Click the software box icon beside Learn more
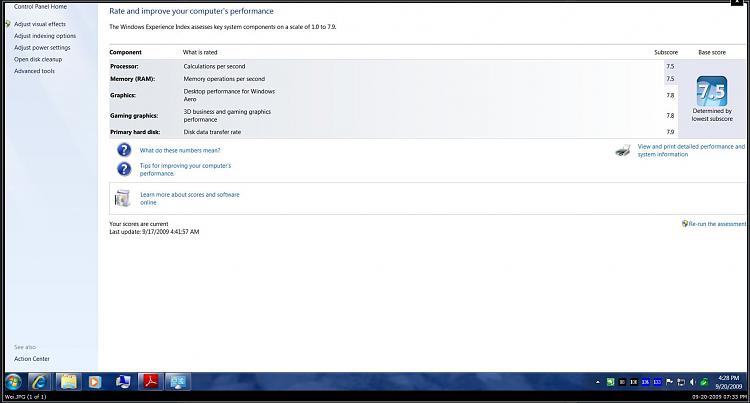Viewport: 750px width, 403px height. (x=122, y=198)
